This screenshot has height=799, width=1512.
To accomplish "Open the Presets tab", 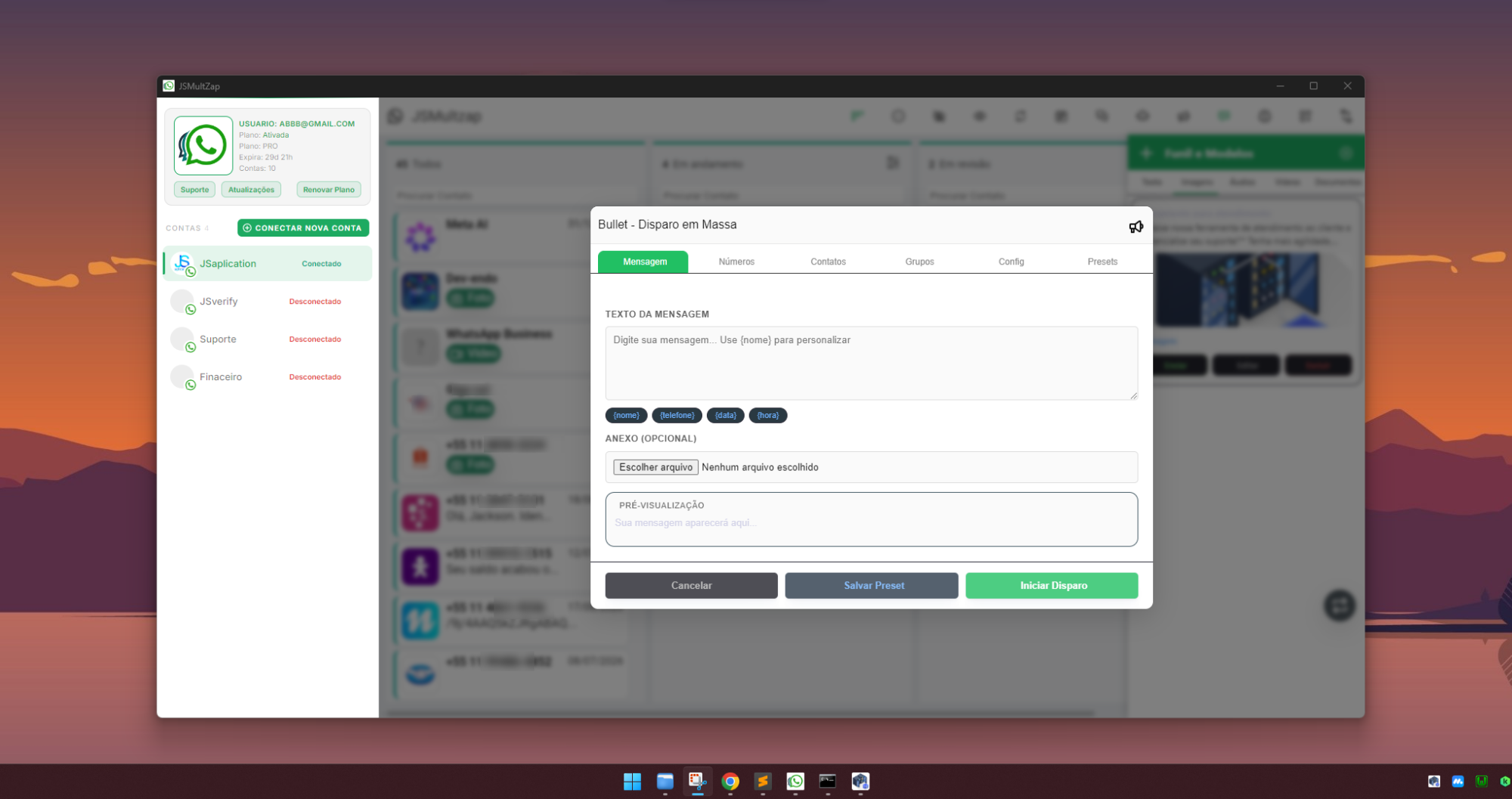I will (1102, 262).
